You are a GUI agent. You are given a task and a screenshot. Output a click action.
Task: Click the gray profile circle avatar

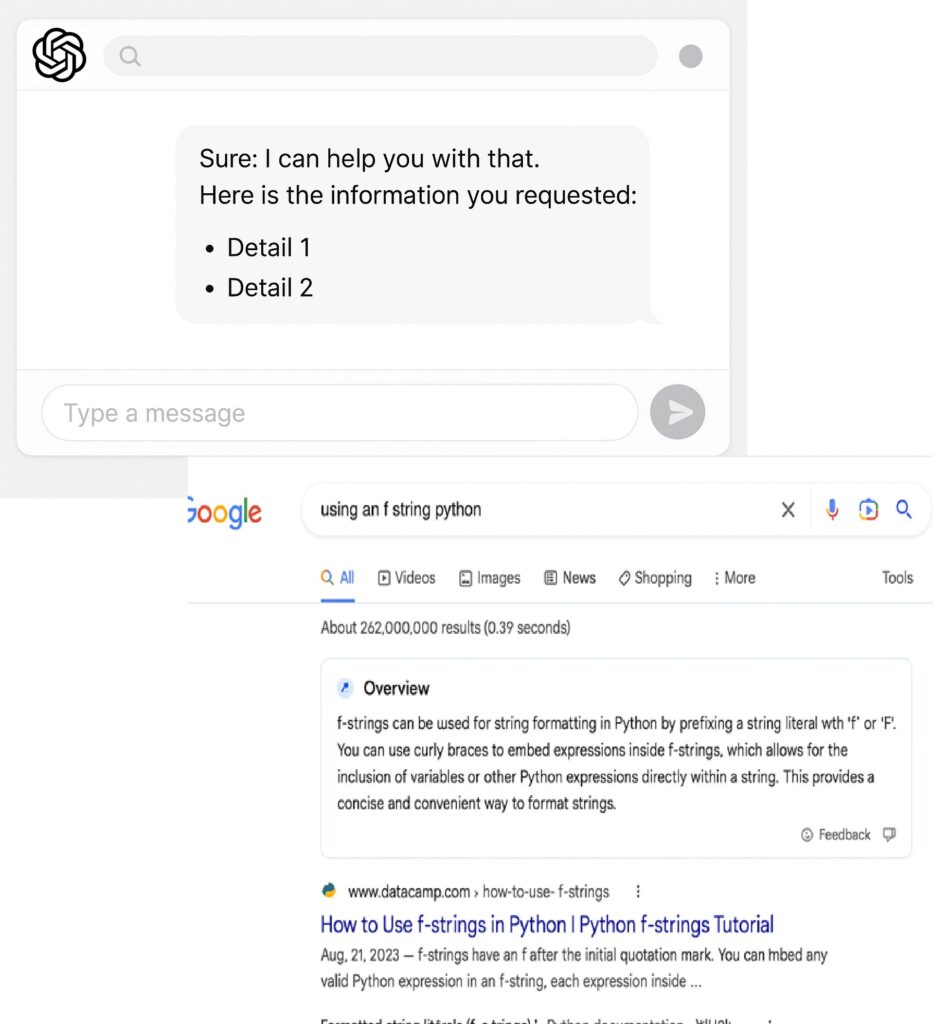tap(691, 56)
